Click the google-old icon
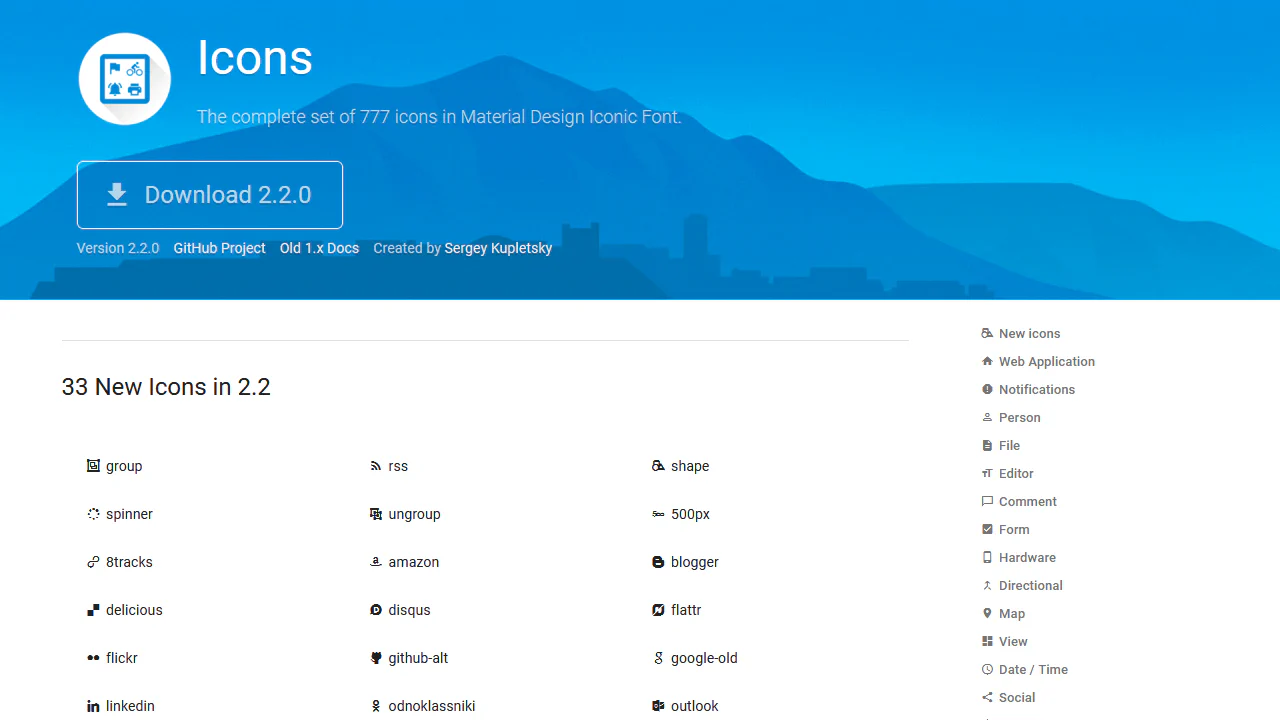The height and width of the screenshot is (720, 1280). tap(658, 658)
